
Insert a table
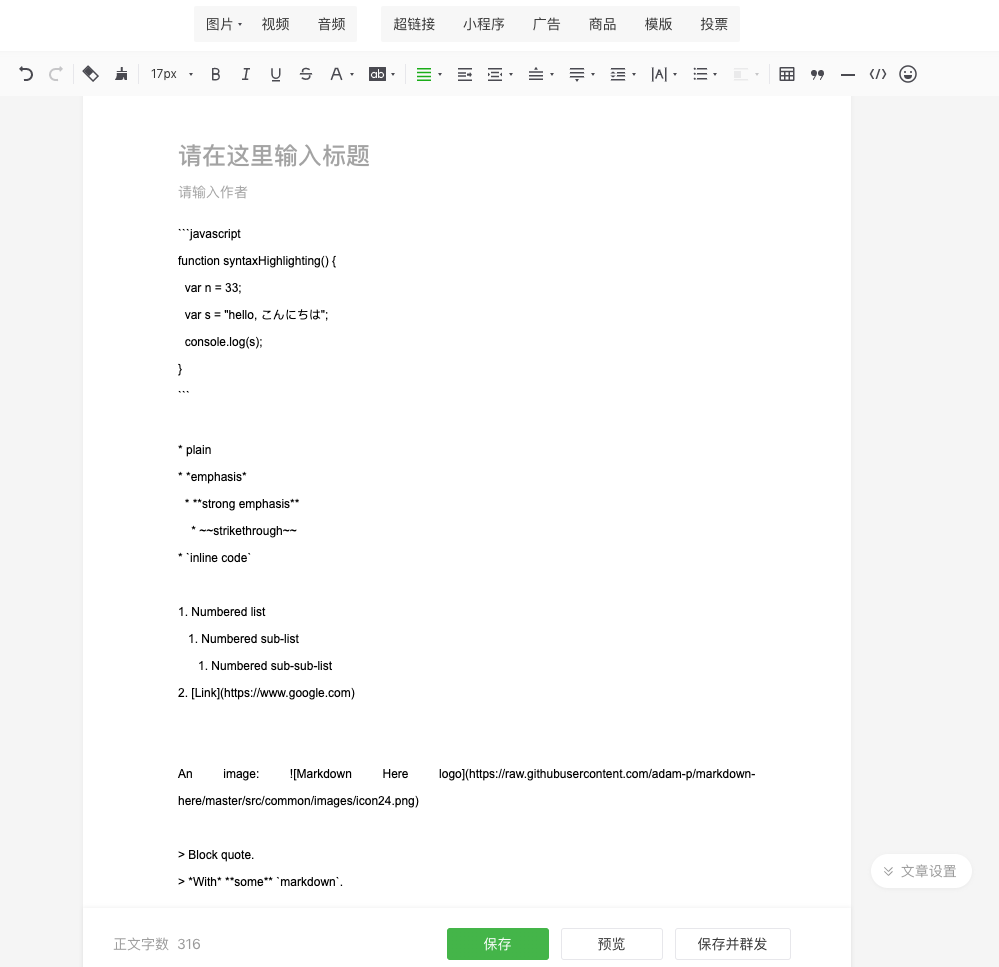787,74
